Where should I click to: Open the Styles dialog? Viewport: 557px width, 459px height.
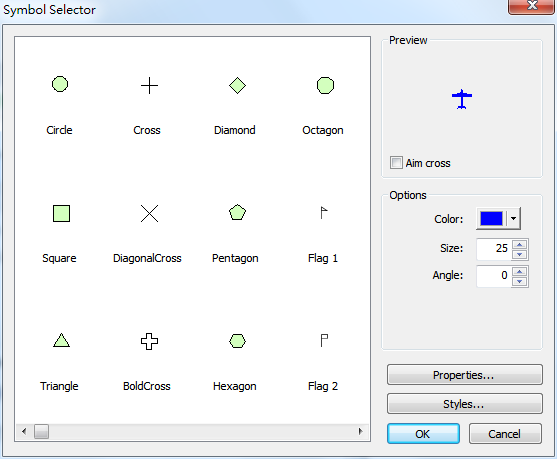(465, 404)
